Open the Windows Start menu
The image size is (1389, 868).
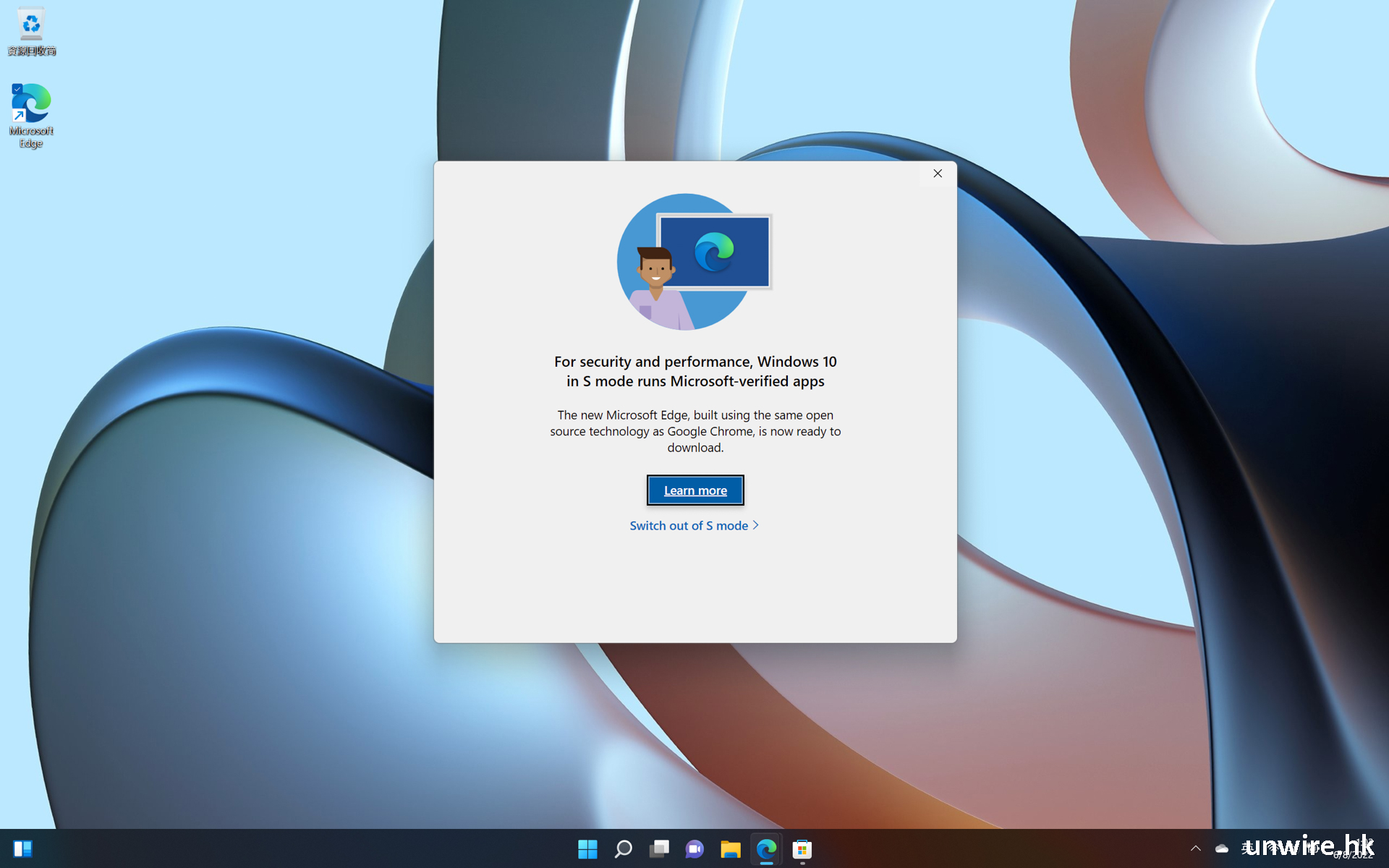pyautogui.click(x=587, y=848)
